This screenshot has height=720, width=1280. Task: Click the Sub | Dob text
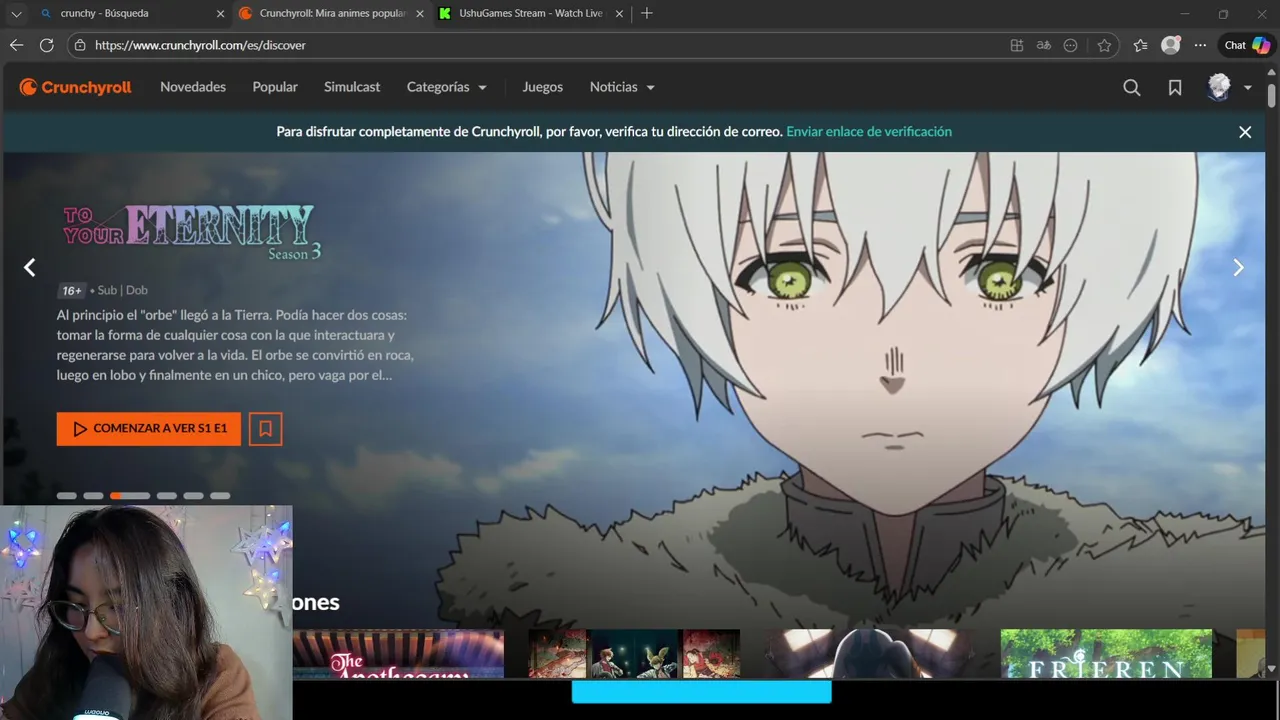tap(123, 291)
